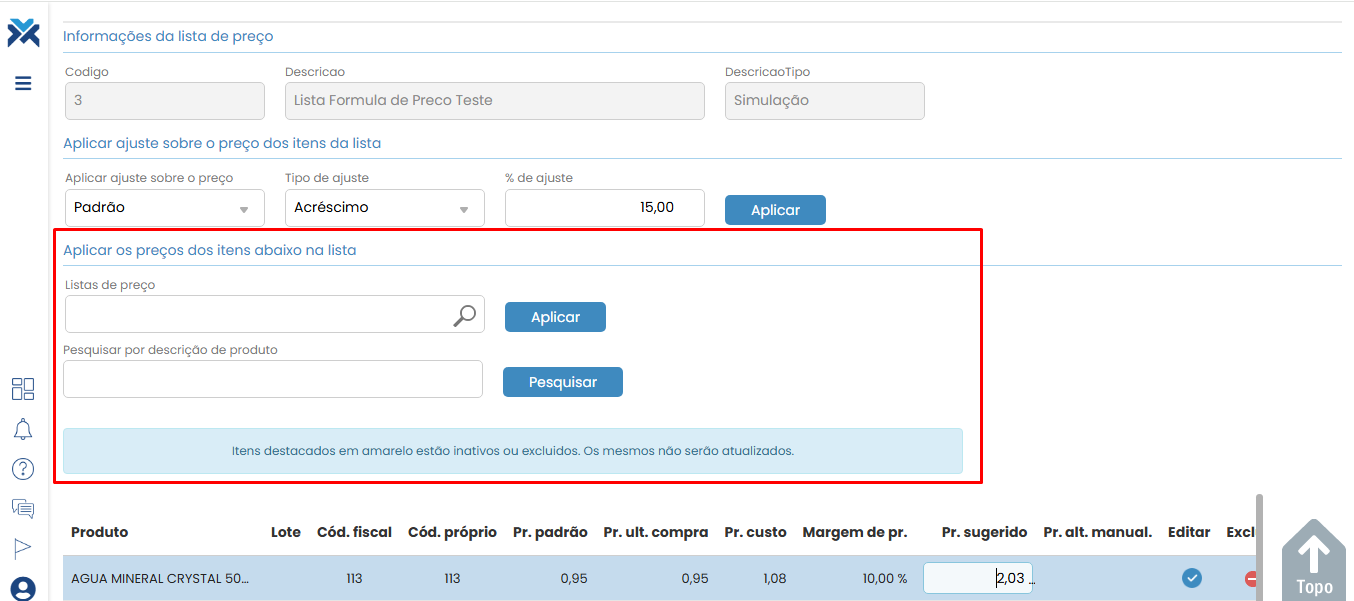Delete the AGUA MINERAL CRYSTAL row

click(1251, 578)
